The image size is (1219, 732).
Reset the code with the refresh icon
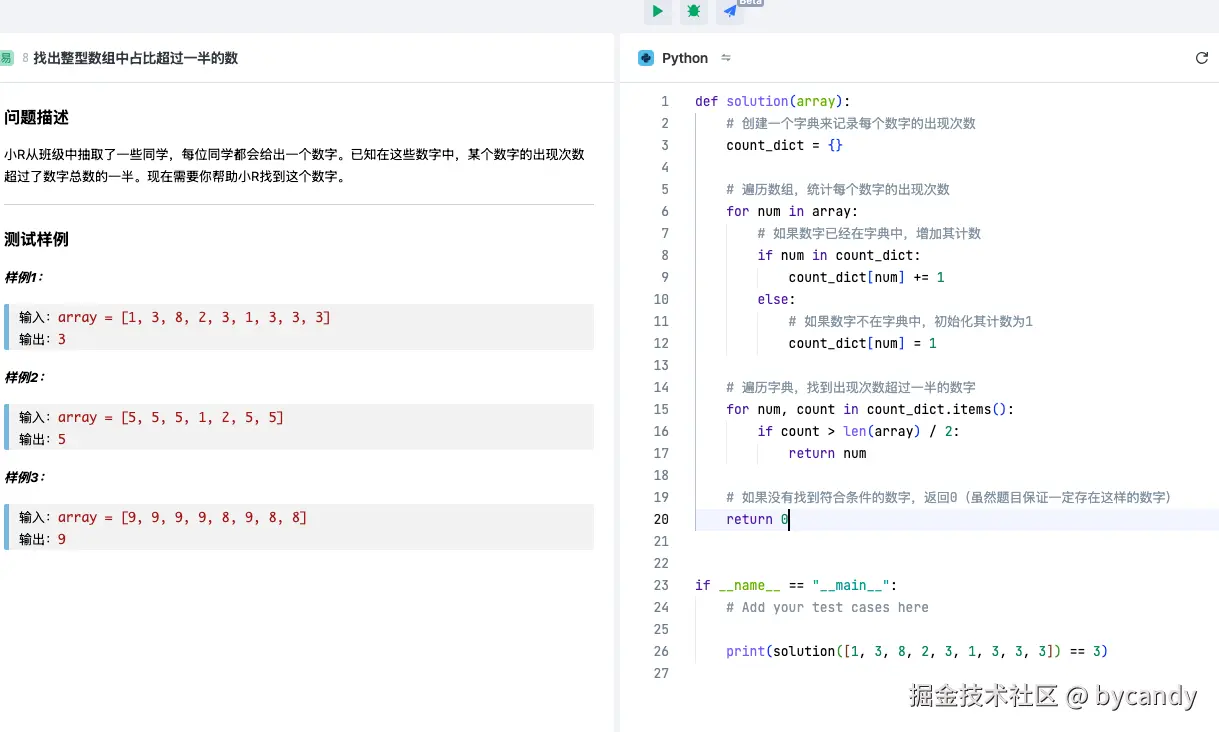[x=1202, y=57]
